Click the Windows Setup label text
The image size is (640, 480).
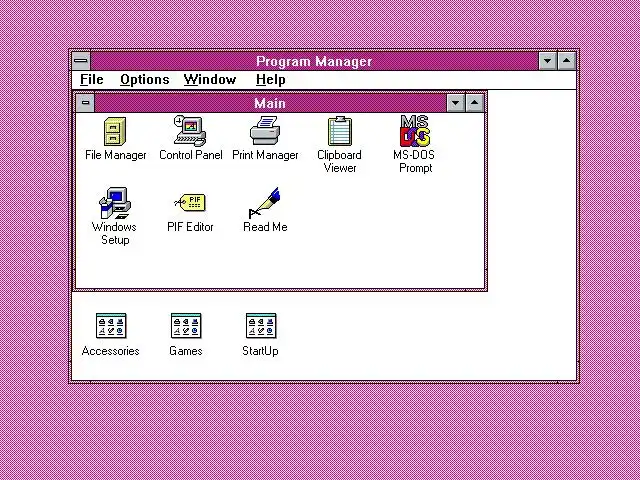(x=115, y=233)
